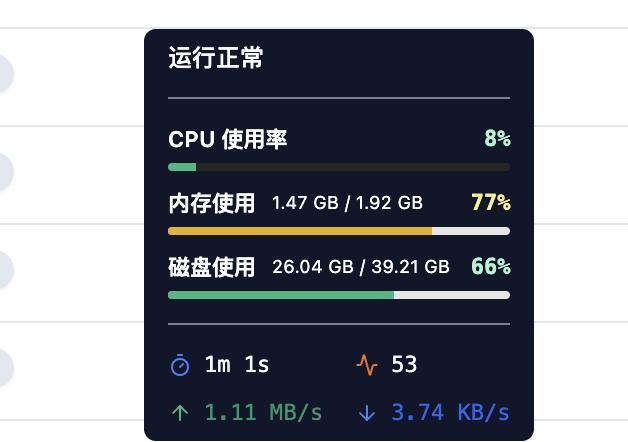Click the number 53 beside pulse icon

(x=404, y=365)
